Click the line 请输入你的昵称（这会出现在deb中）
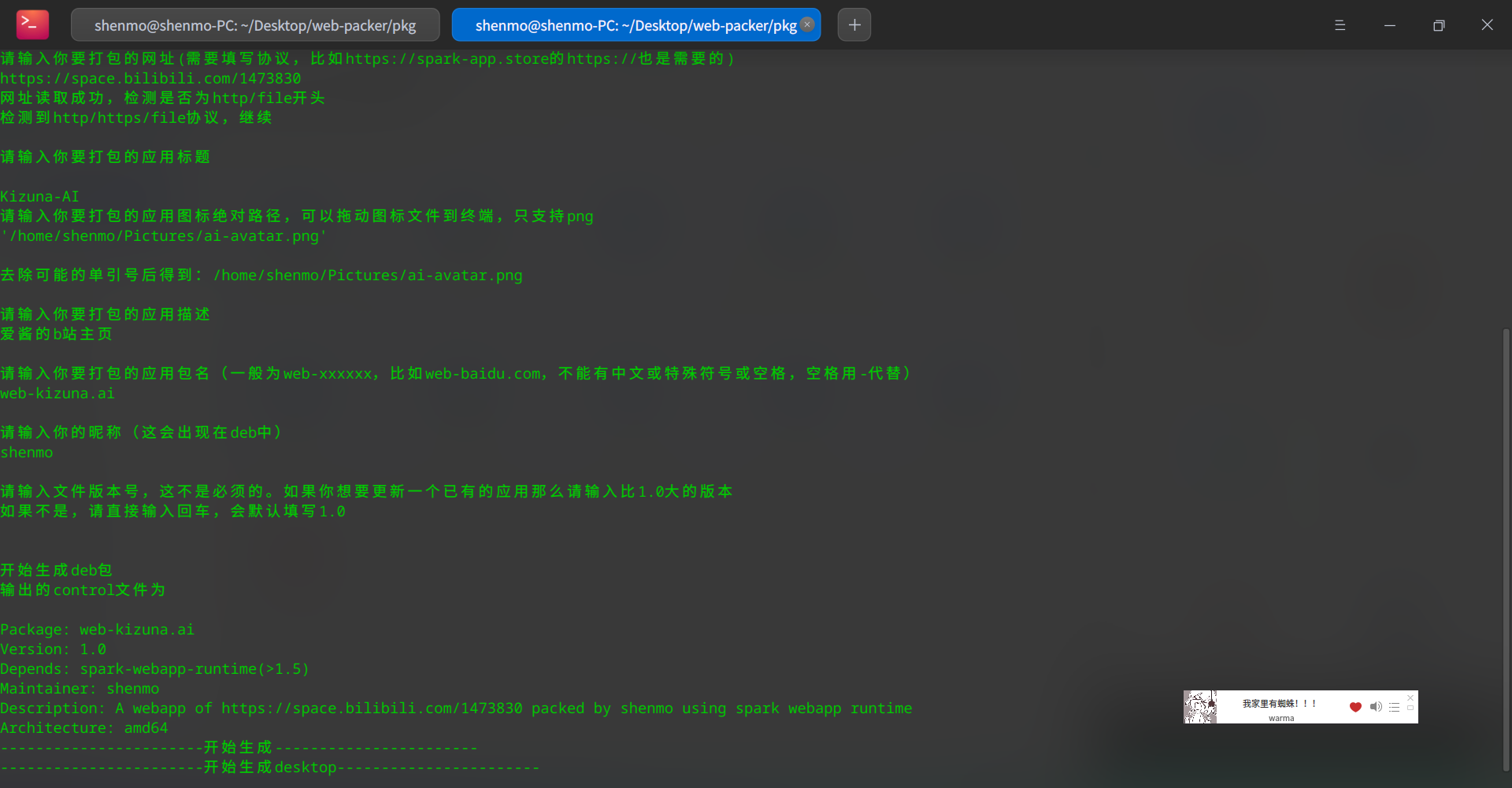1512x788 pixels. click(142, 432)
